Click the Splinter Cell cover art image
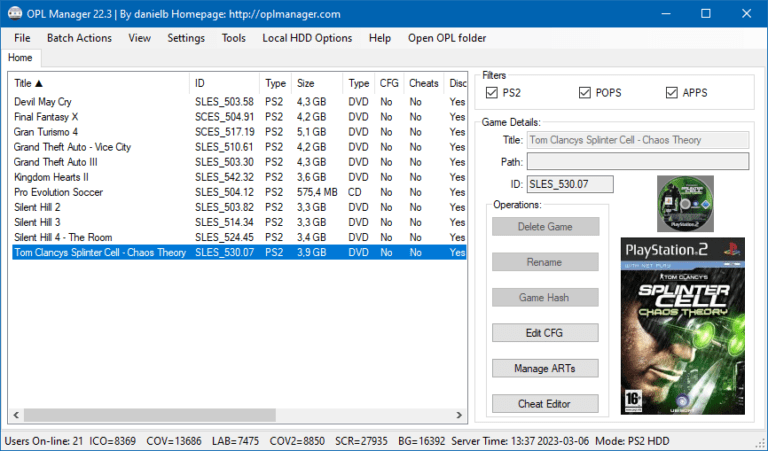This screenshot has height=451, width=768. pos(683,326)
